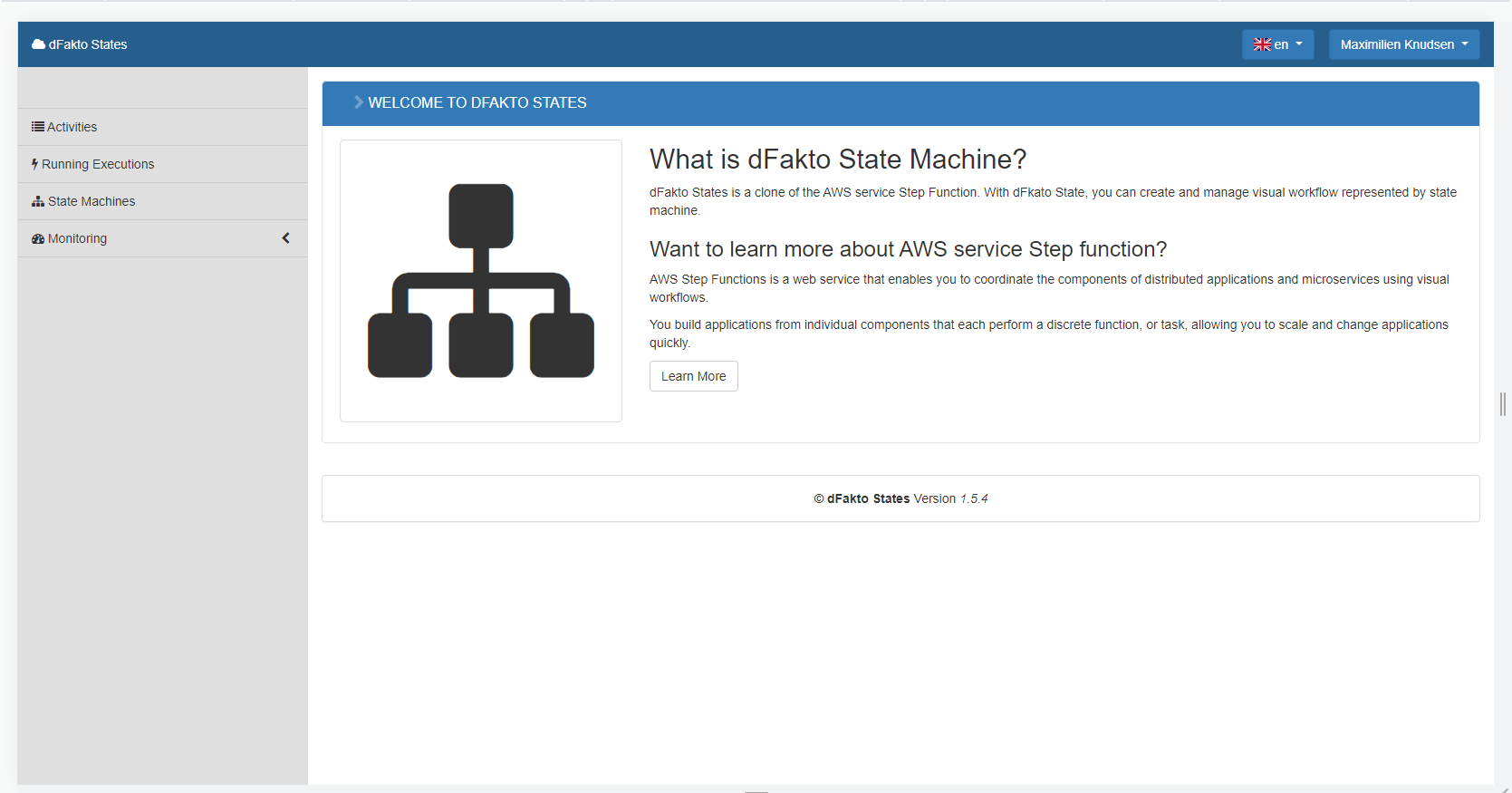Open the Activities menu item
Screen dimensions: 1512x793
click(x=163, y=127)
